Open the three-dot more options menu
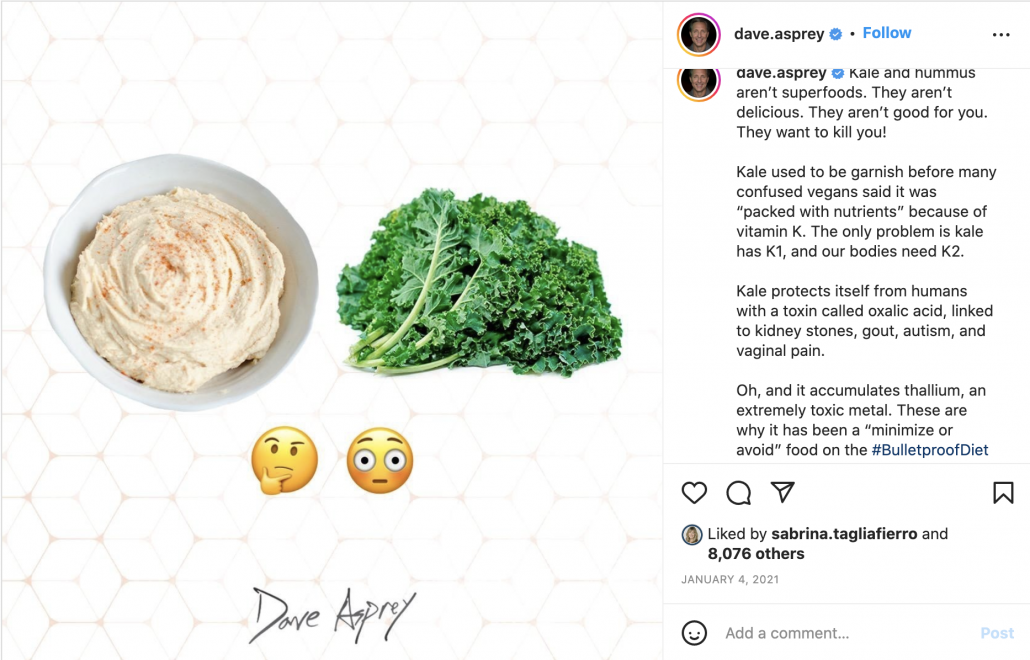The height and width of the screenshot is (660, 1030). point(1001,34)
